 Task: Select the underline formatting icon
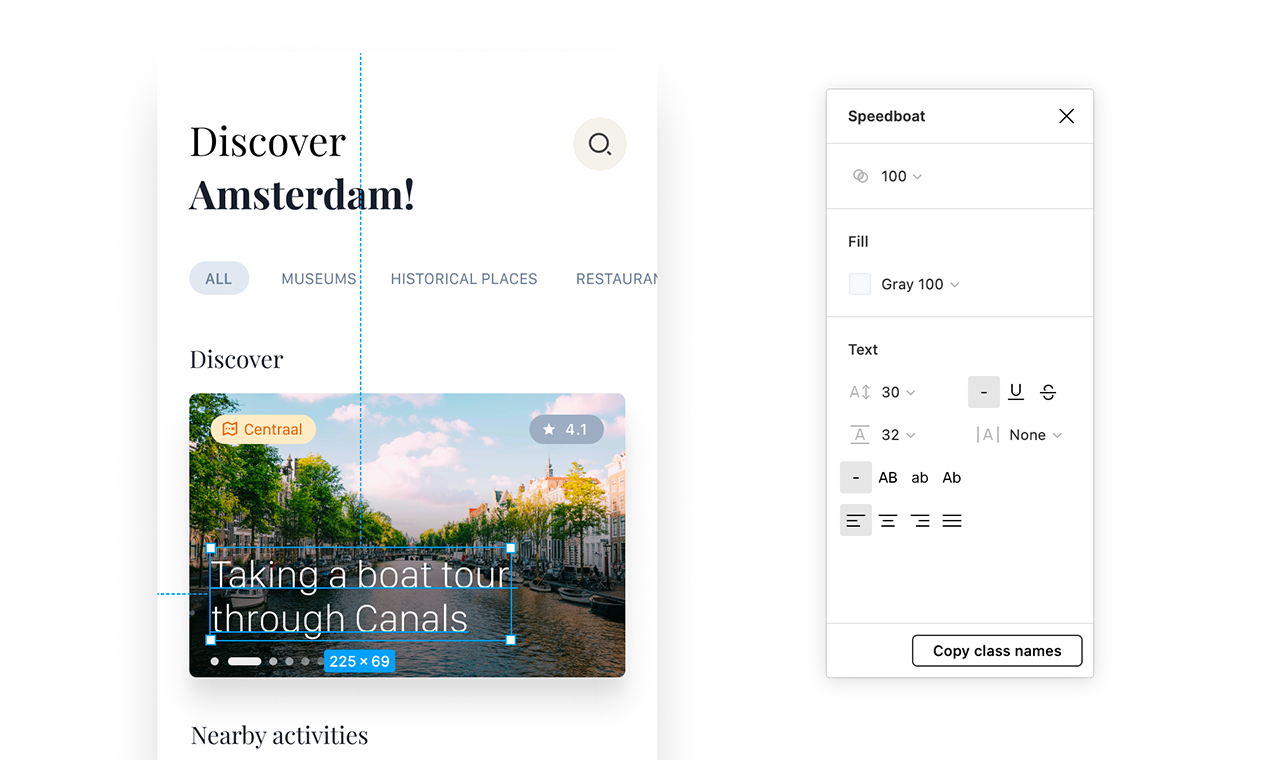[1016, 392]
